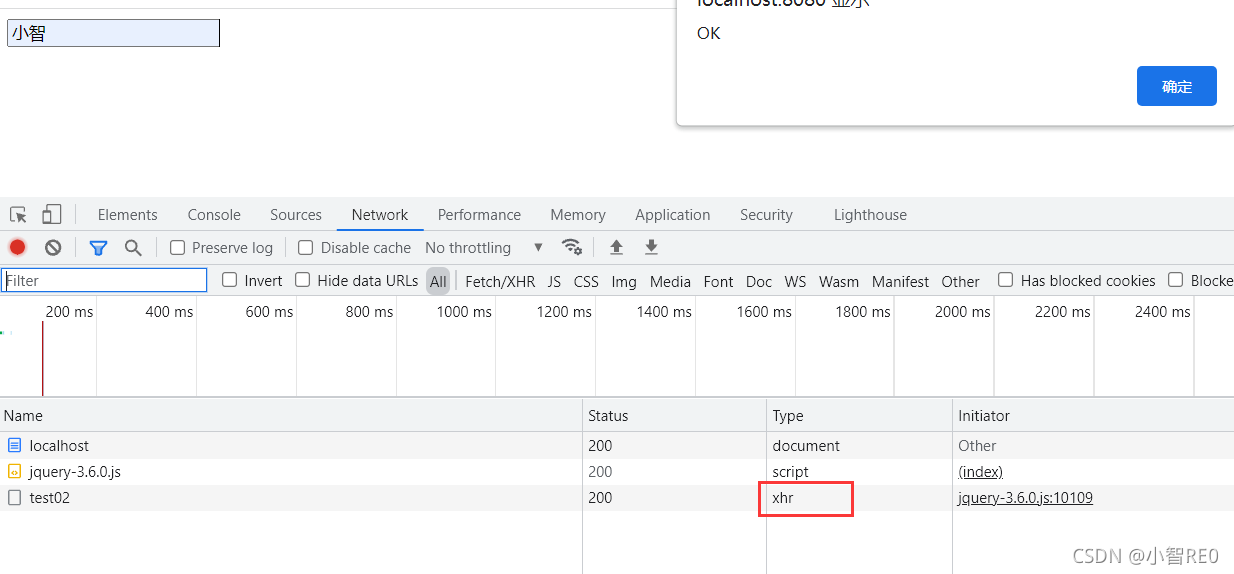Stop recording network log
Screen dimensions: 1234x574
click(17, 247)
